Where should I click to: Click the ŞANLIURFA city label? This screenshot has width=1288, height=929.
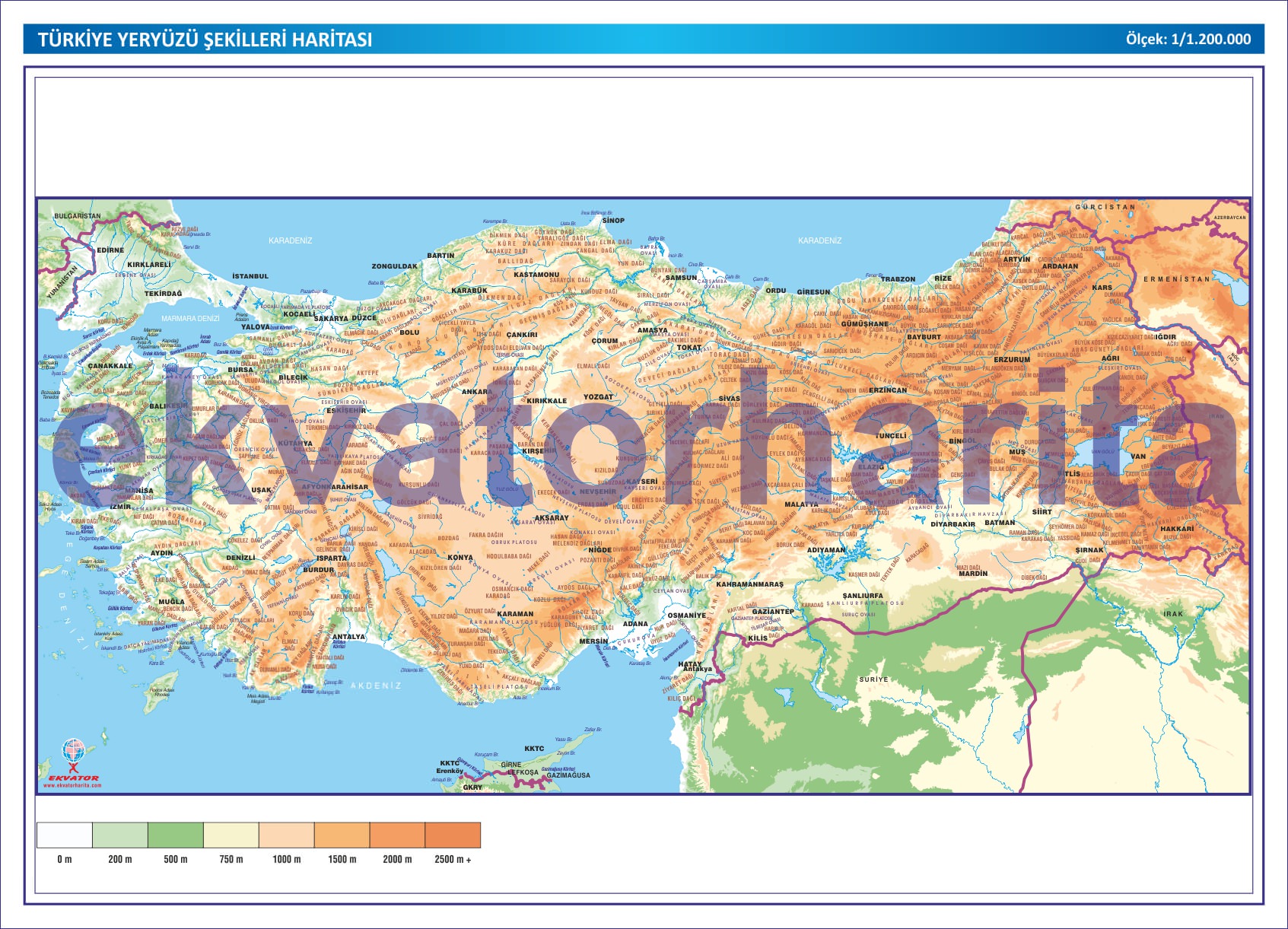pyautogui.click(x=863, y=596)
